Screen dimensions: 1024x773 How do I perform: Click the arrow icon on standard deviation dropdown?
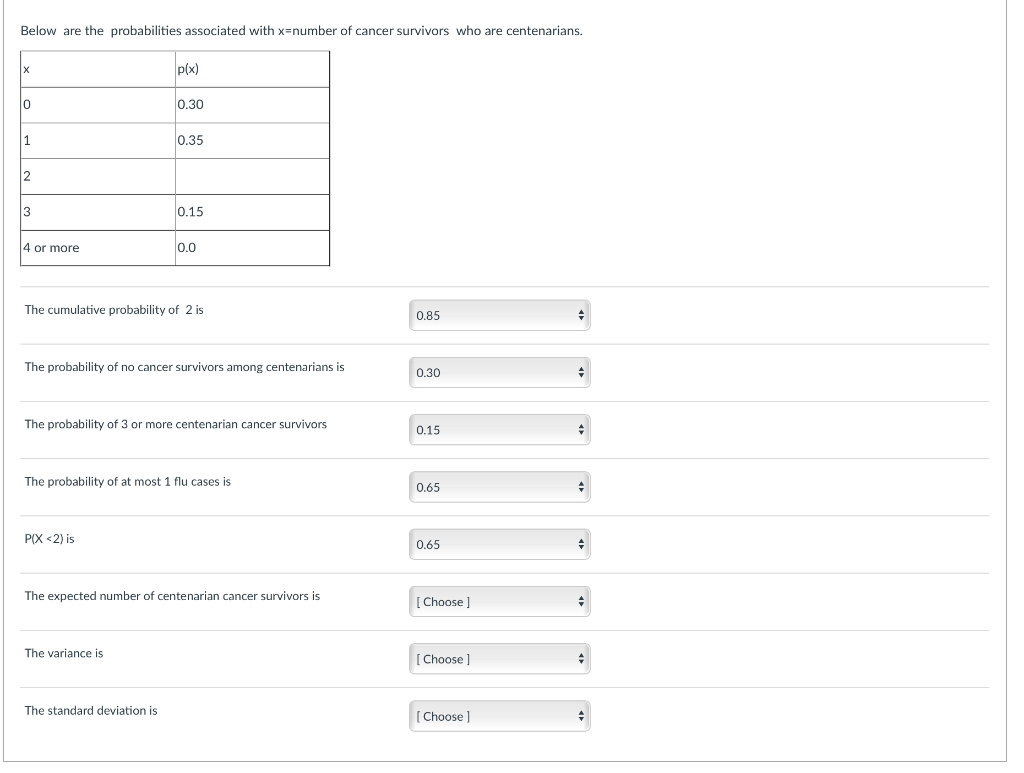[x=581, y=716]
